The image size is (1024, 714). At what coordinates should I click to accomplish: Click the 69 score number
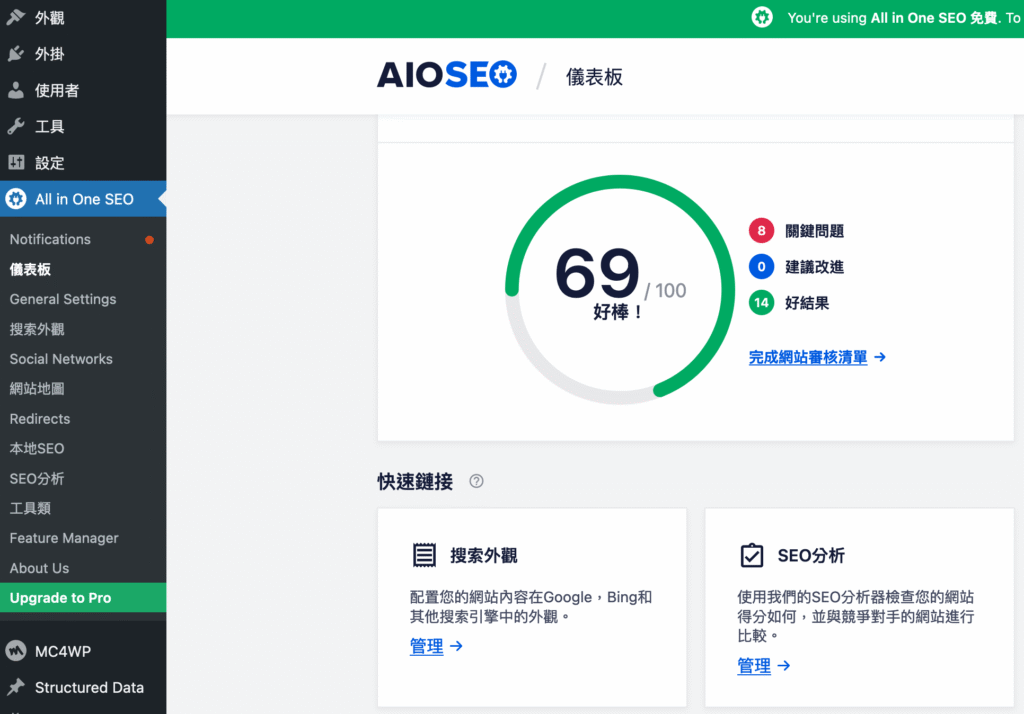597,273
